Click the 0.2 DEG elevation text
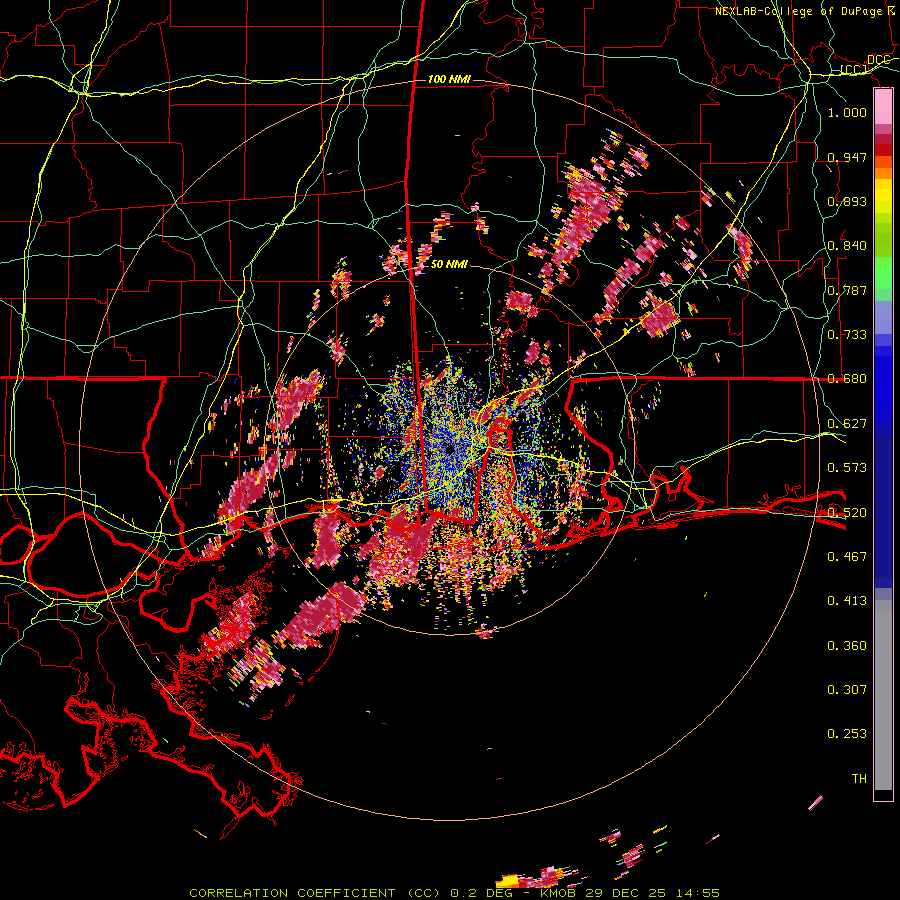 click(482, 893)
